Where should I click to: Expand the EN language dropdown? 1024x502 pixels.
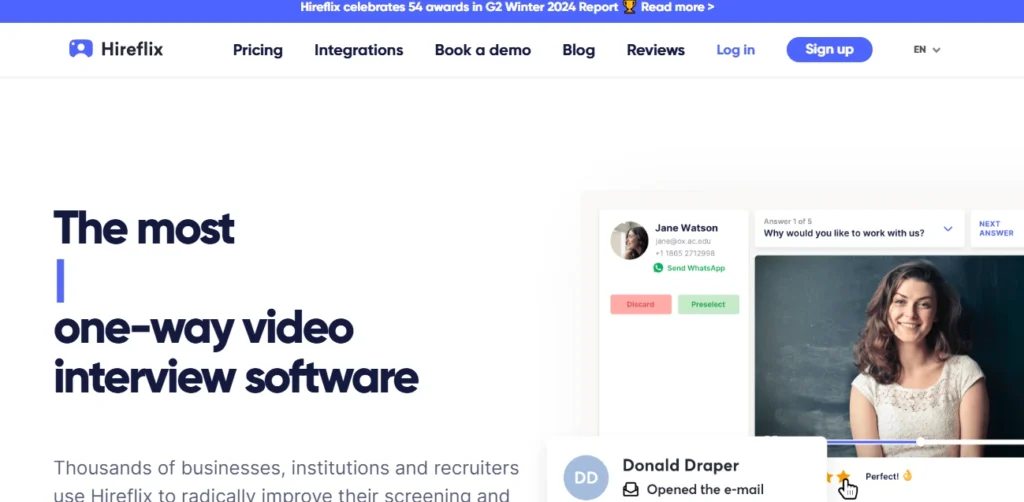tap(927, 50)
